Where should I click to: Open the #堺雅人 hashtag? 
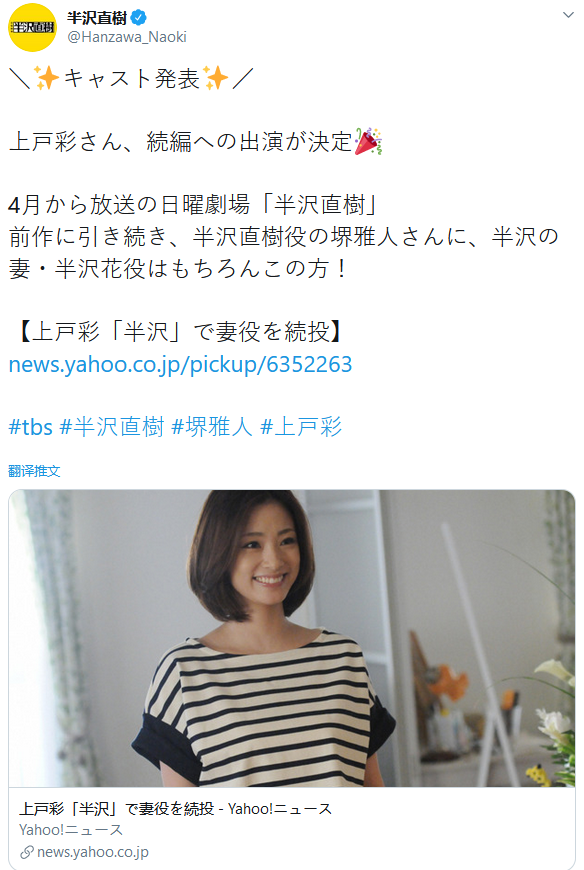[212, 427]
